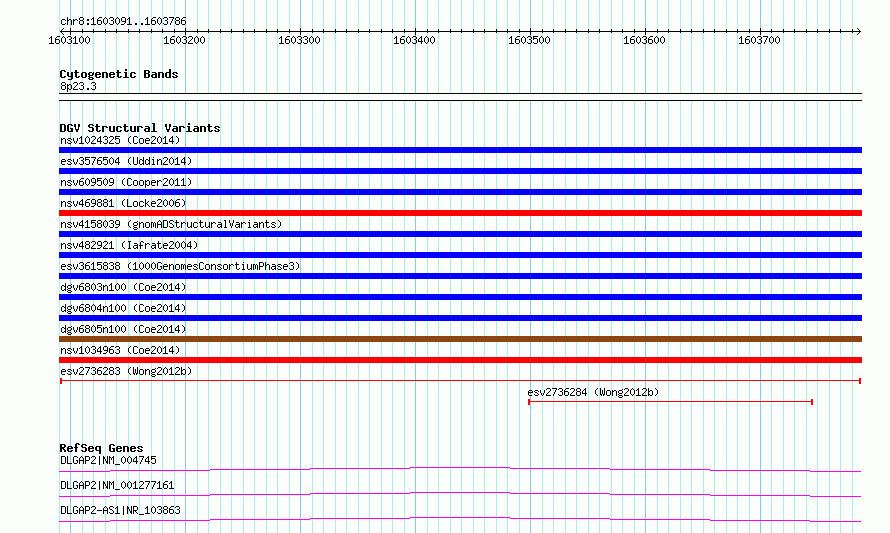
Task: Click the Cytogenetic Bands track header
Action: coord(119,74)
